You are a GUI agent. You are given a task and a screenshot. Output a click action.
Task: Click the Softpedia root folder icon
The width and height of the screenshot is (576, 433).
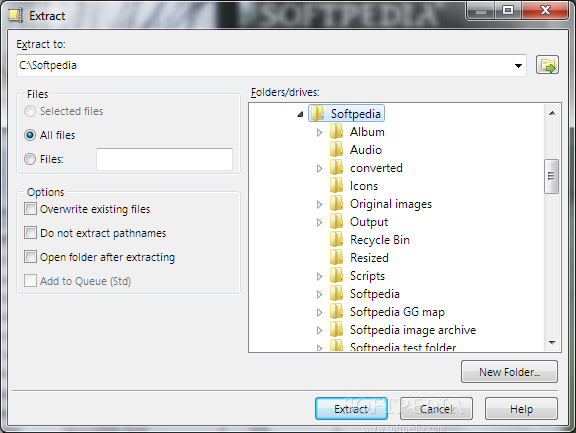[x=318, y=113]
